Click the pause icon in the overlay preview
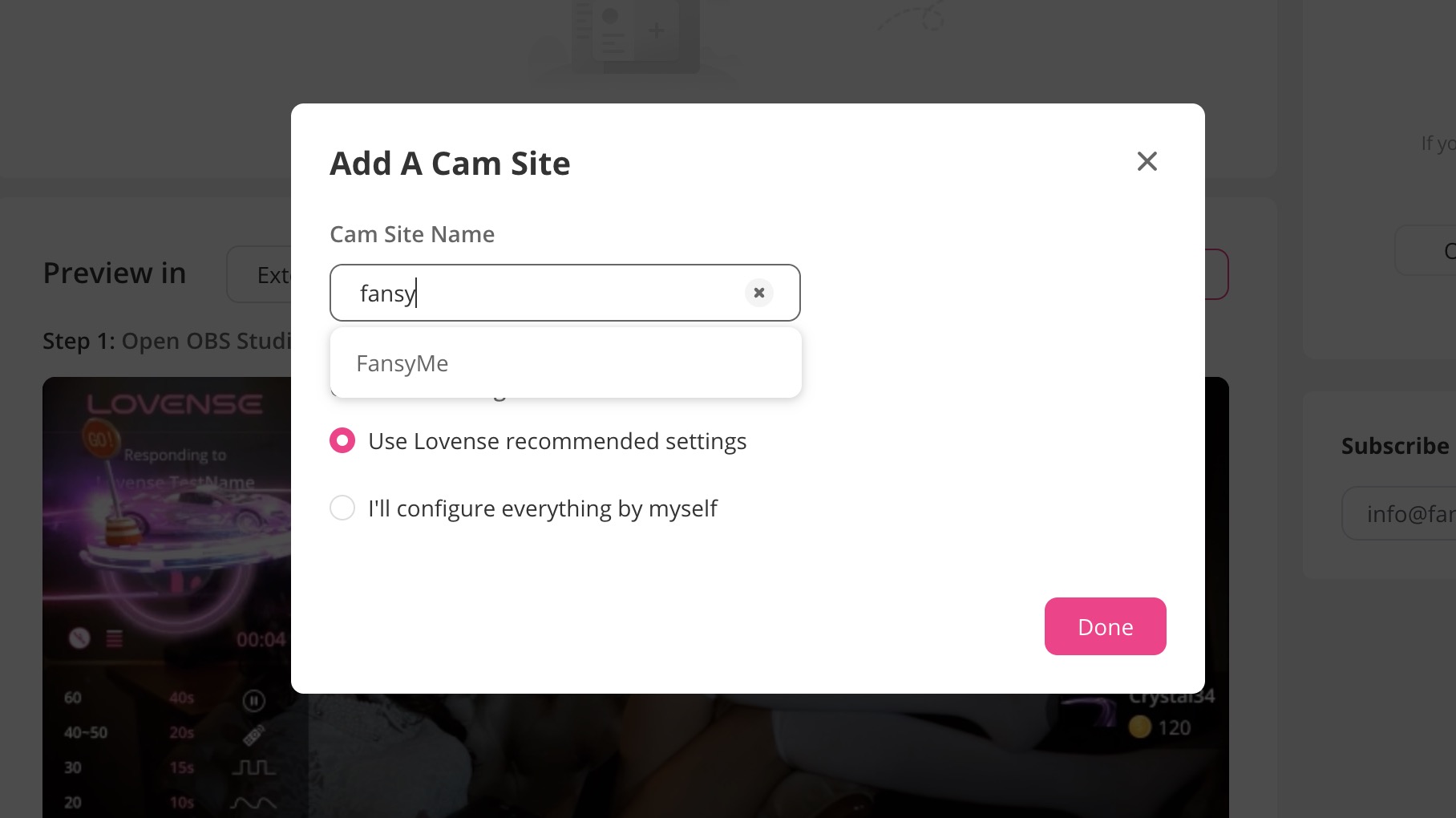Screen dimensions: 1456x818 tap(253, 701)
